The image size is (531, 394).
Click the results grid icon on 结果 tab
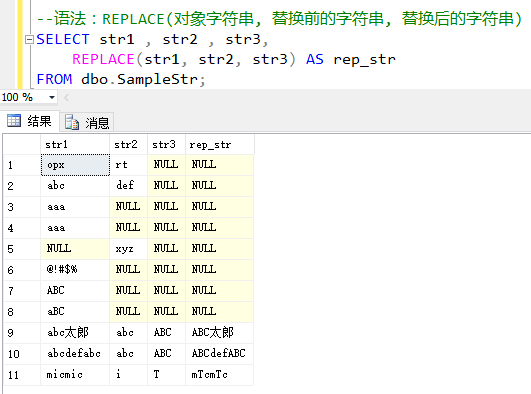[14, 121]
